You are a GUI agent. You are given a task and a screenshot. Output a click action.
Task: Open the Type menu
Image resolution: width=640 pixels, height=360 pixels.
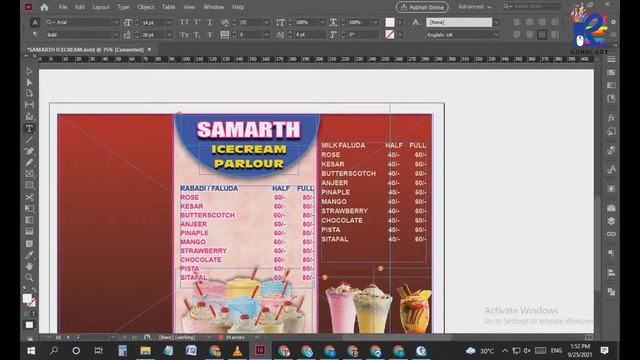click(x=123, y=7)
